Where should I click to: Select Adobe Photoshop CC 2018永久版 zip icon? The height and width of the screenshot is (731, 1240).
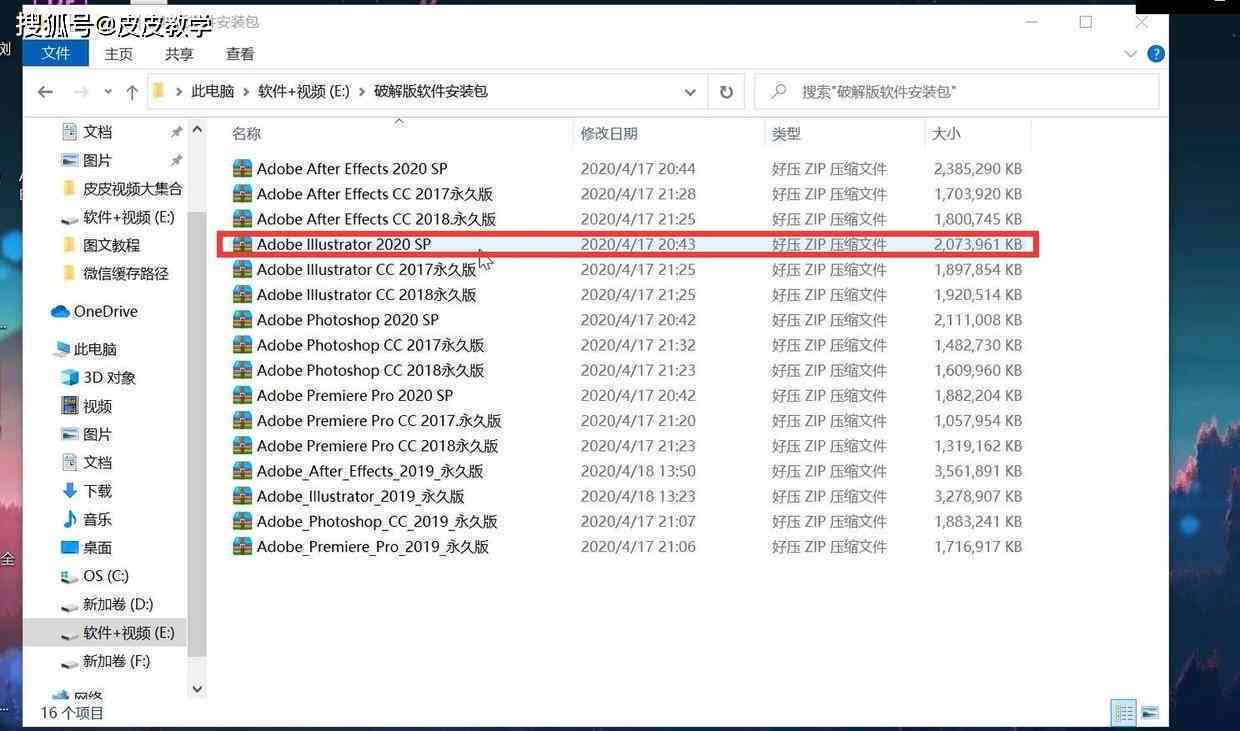[x=242, y=370]
